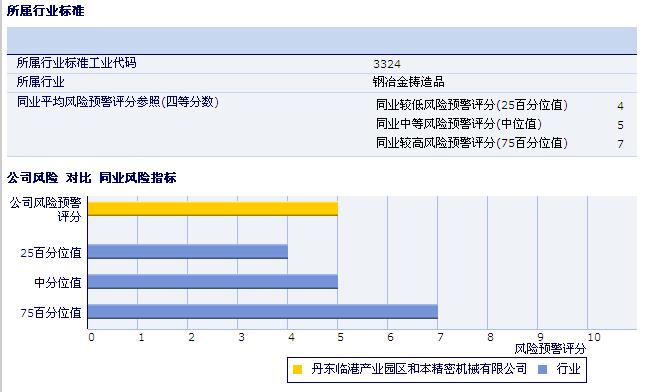
Task: Click the 10 tick on the x-axis
Action: [x=594, y=337]
